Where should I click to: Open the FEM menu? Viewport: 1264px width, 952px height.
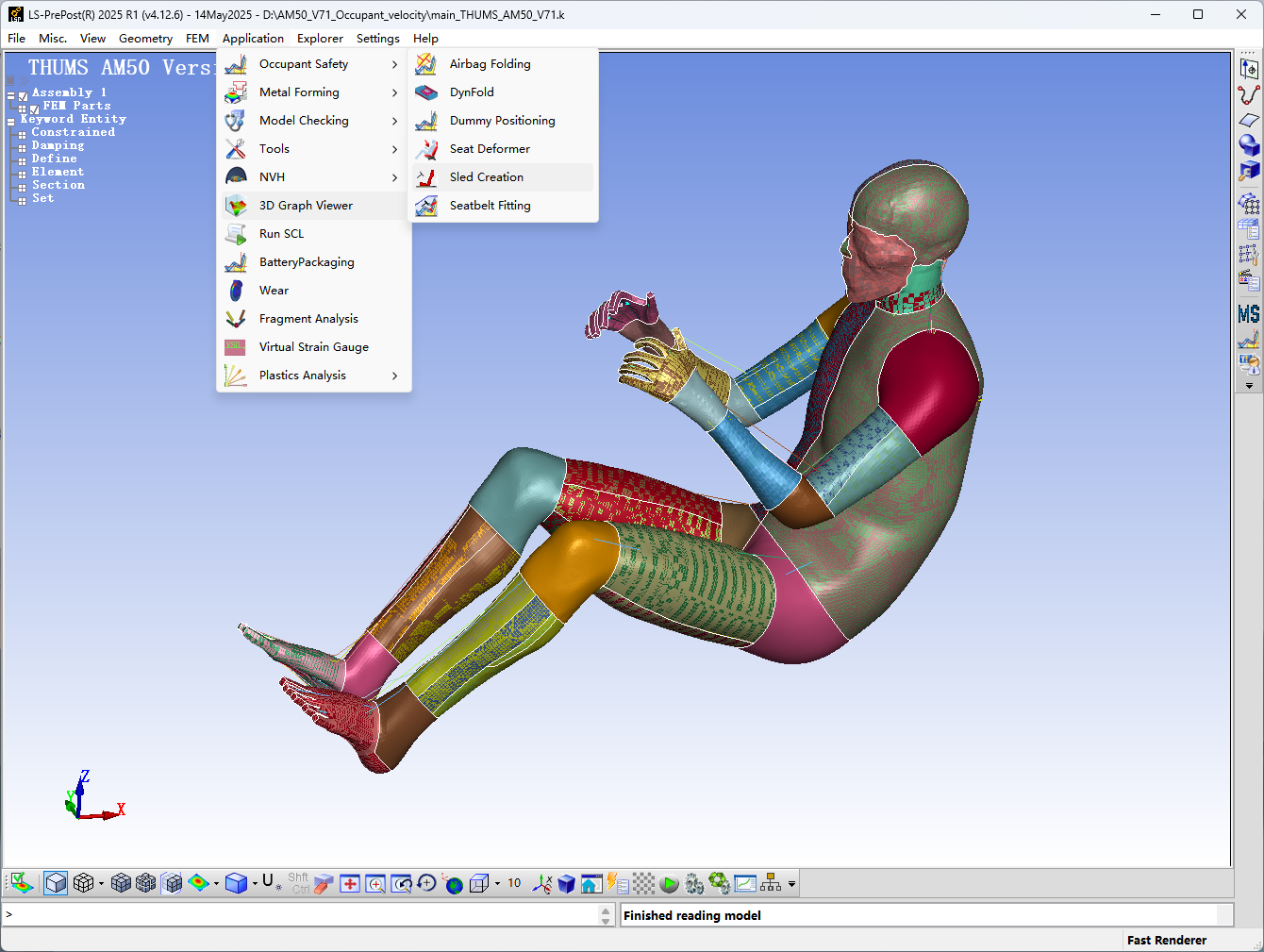click(197, 39)
